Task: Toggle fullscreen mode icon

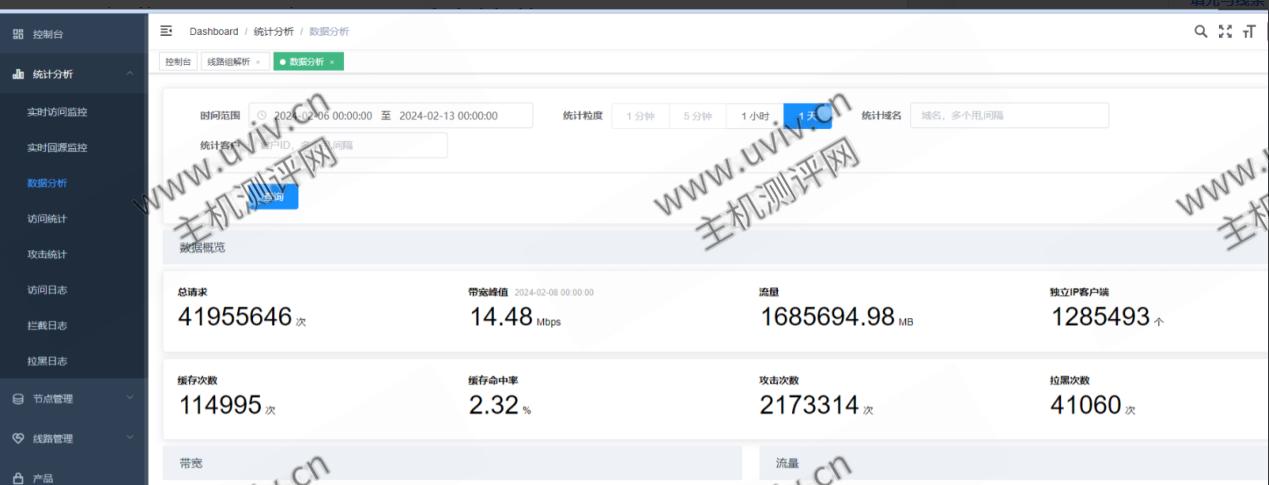Action: [x=1225, y=32]
